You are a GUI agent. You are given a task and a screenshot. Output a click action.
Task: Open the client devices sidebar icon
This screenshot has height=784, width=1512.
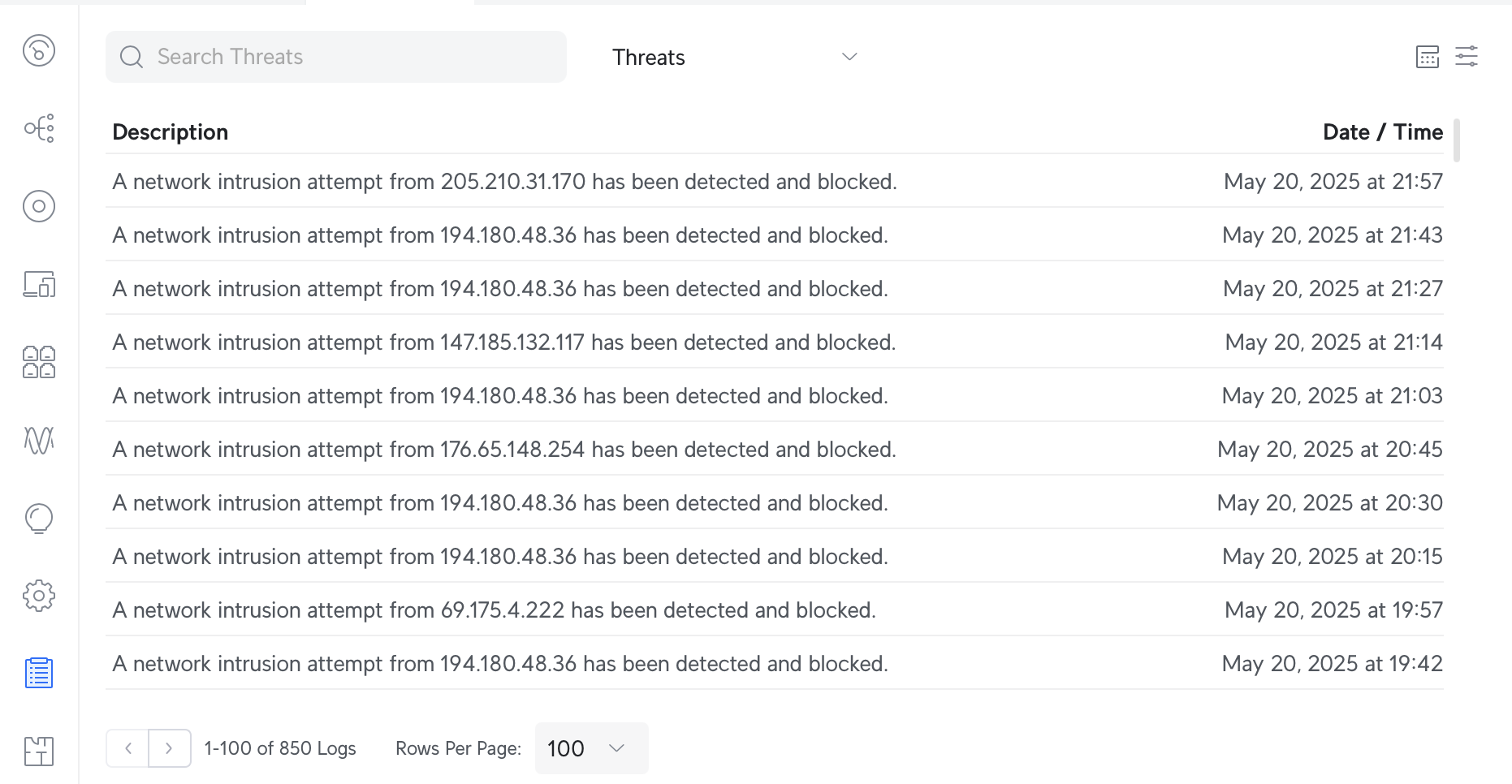39,284
